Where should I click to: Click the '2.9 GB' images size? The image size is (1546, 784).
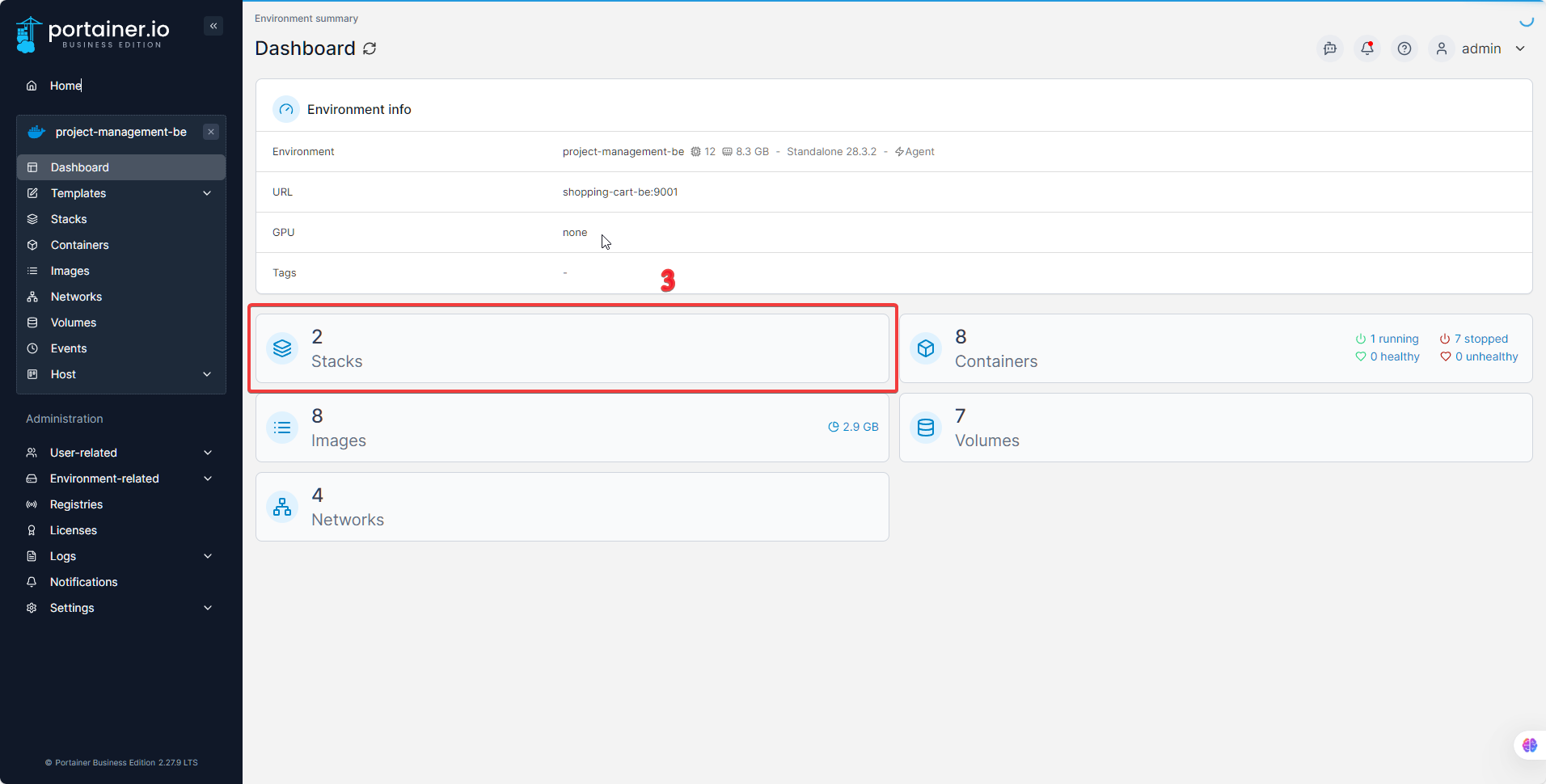pyautogui.click(x=853, y=427)
